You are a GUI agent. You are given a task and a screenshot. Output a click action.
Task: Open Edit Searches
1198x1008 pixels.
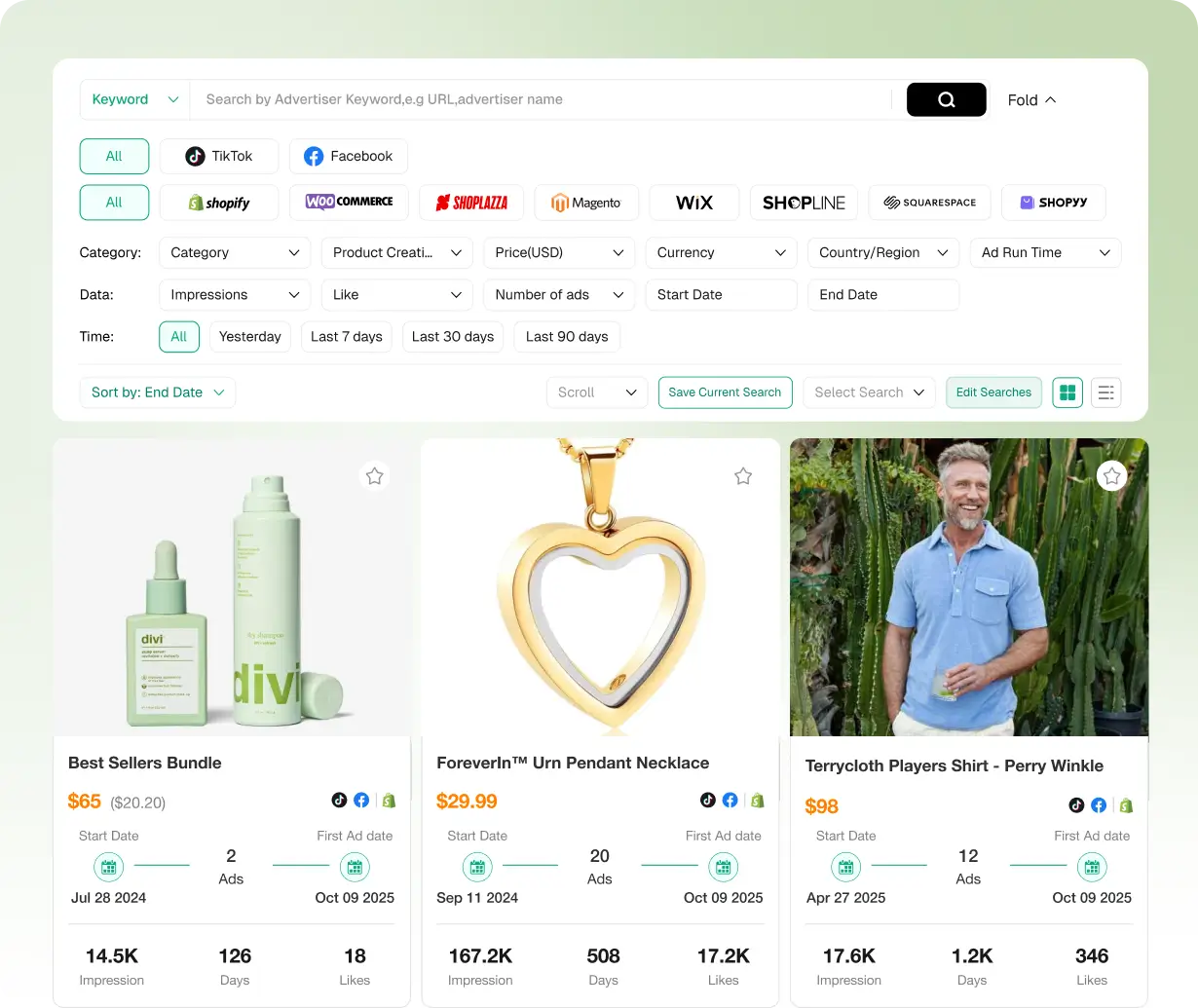pyautogui.click(x=993, y=392)
